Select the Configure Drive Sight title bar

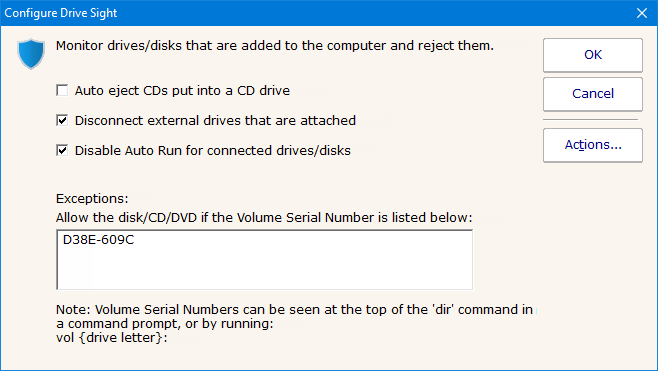coord(315,13)
